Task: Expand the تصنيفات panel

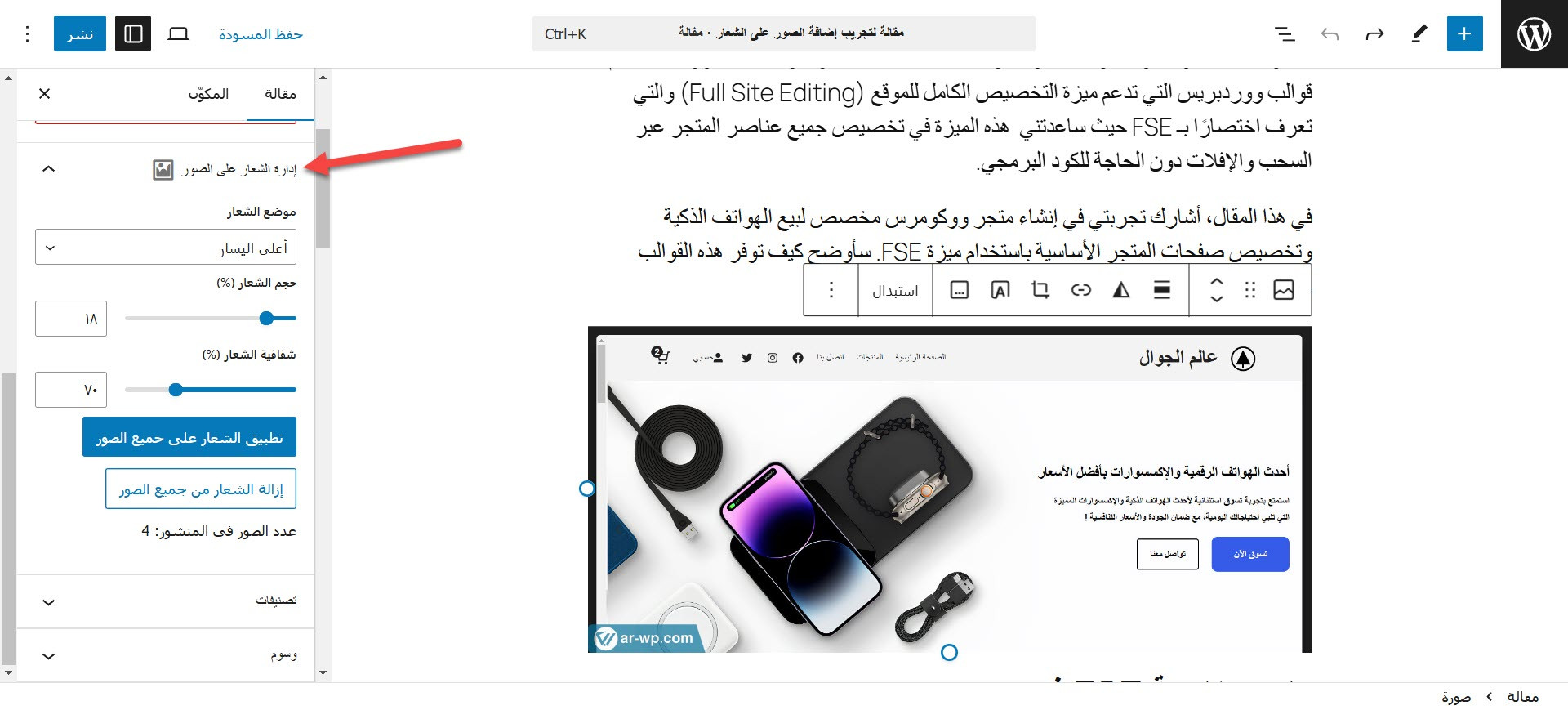Action: click(x=166, y=601)
